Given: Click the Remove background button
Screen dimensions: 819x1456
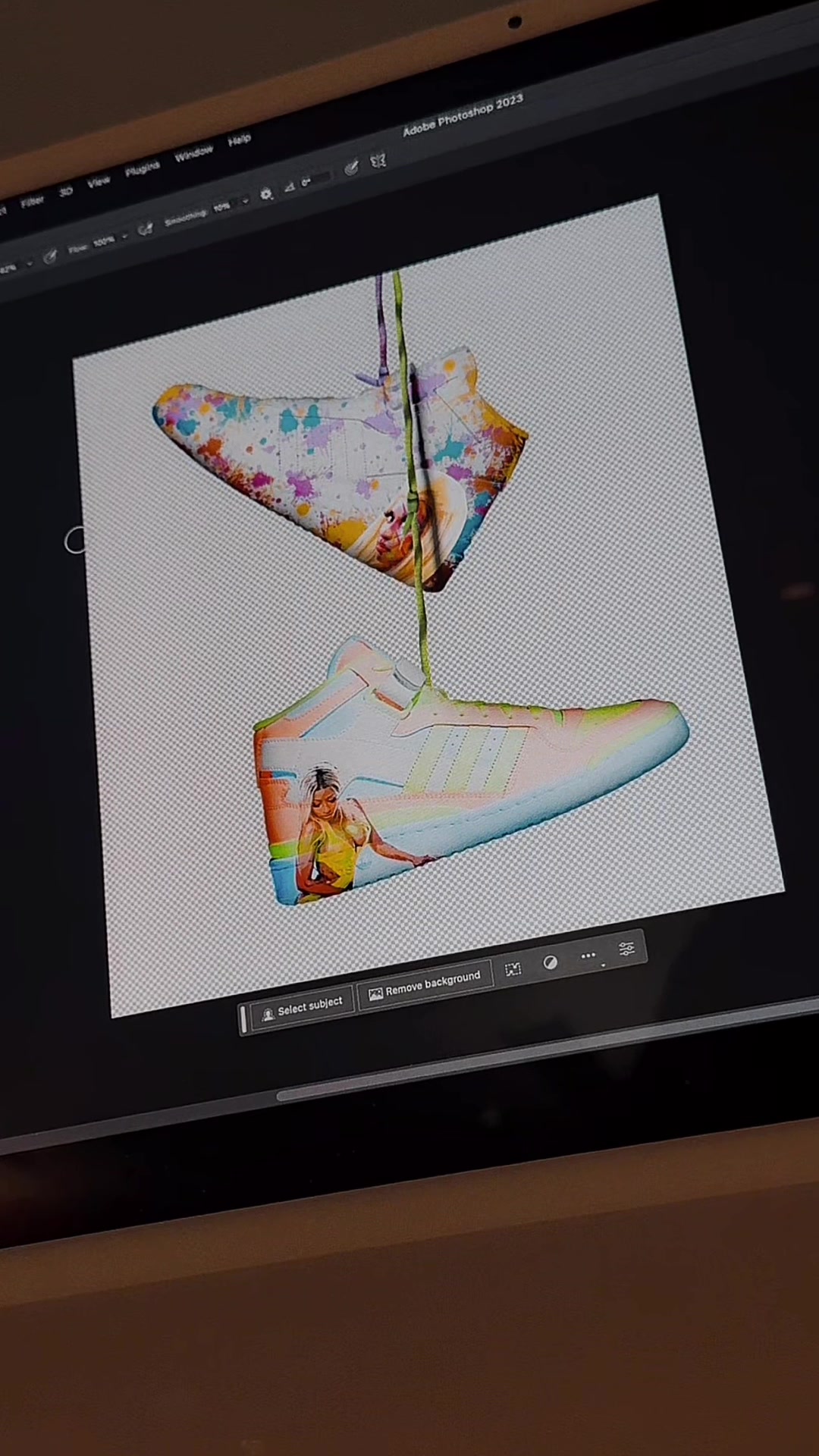Looking at the screenshot, I should tap(425, 984).
